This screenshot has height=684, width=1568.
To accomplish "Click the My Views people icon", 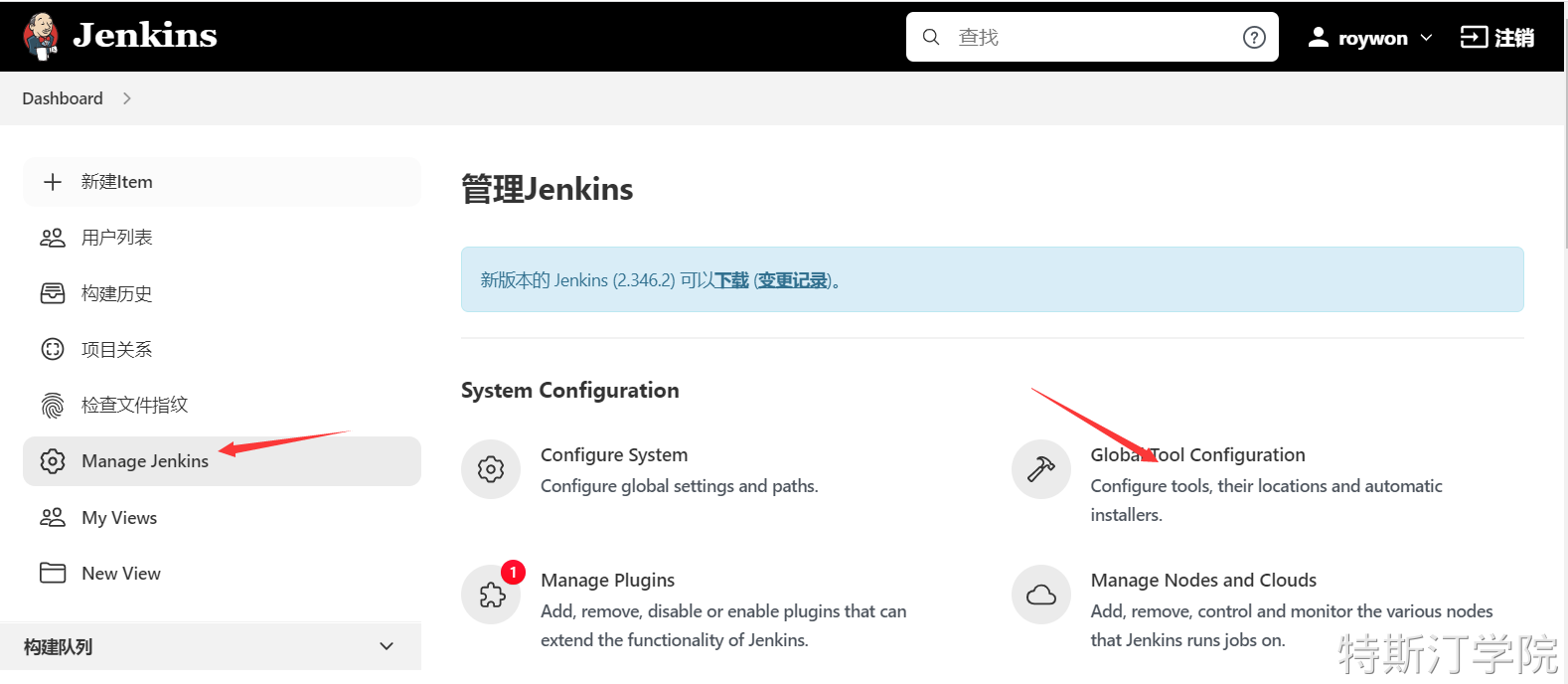I will coord(53,517).
